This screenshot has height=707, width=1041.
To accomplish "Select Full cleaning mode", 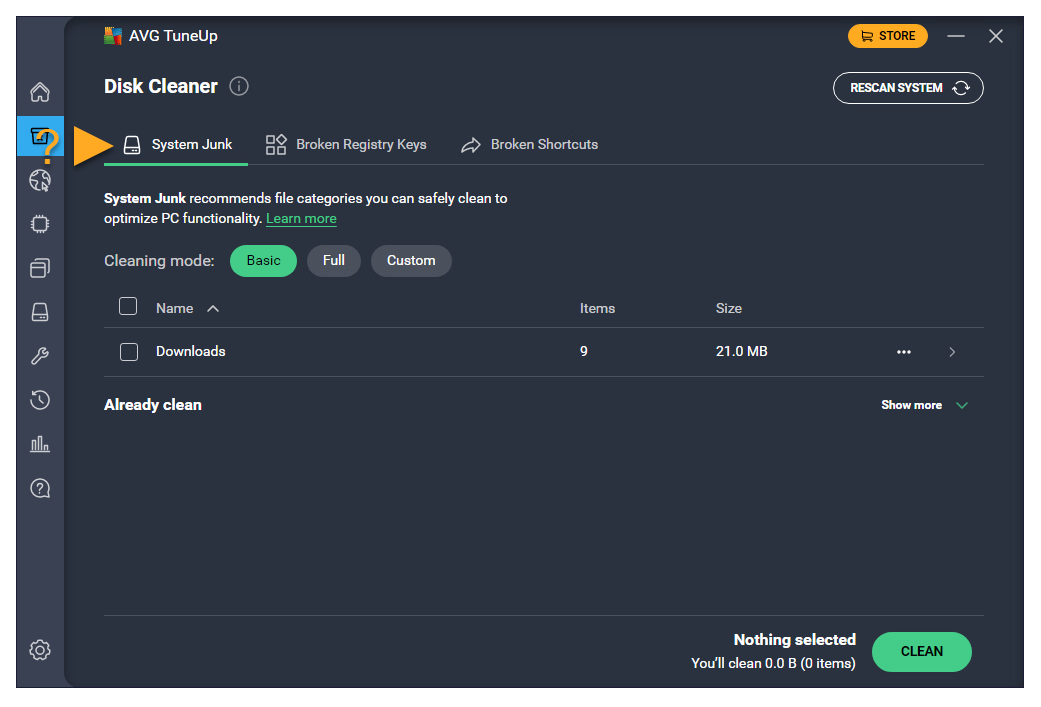I will (334, 261).
